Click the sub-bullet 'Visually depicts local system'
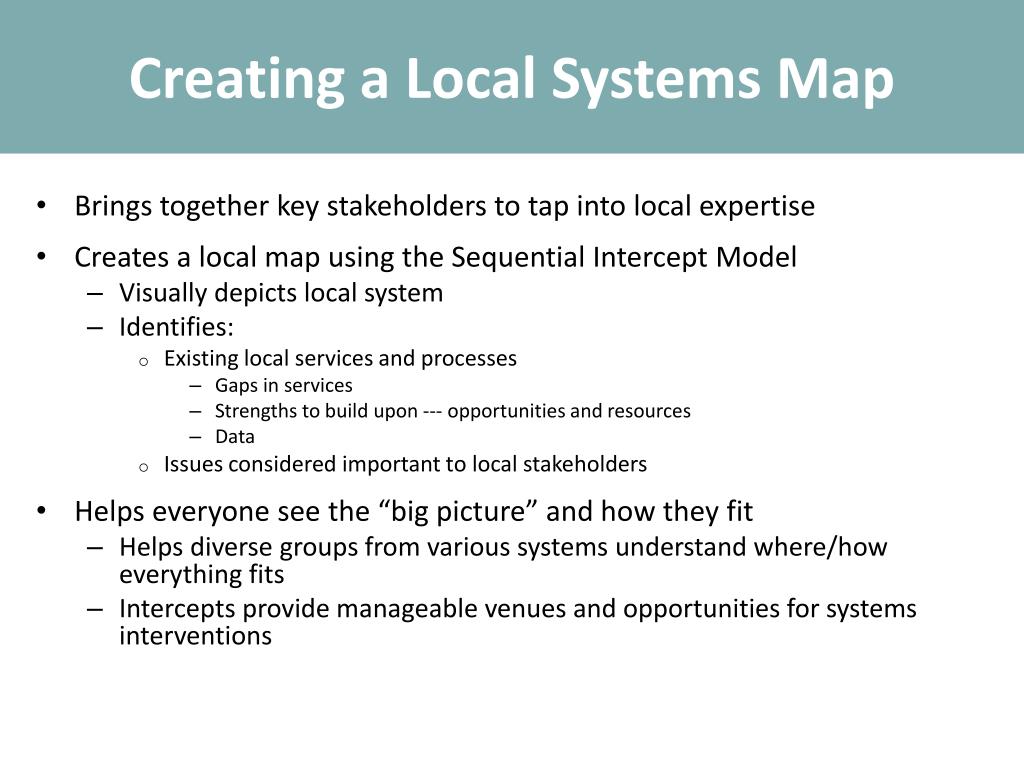This screenshot has width=1024, height=768. coord(281,293)
